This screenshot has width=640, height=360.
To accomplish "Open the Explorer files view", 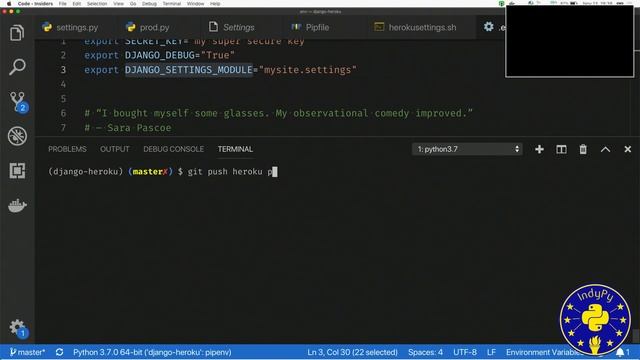I will pyautogui.click(x=17, y=33).
